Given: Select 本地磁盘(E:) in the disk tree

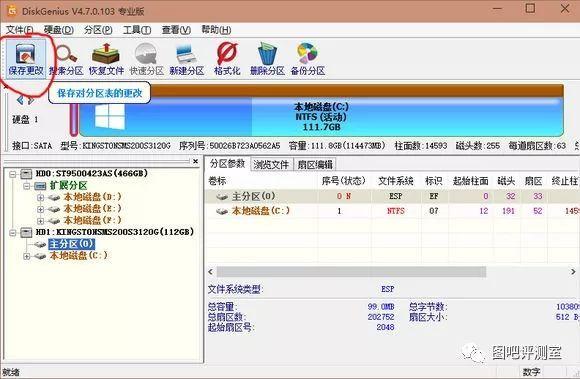Looking at the screenshot, I should pos(92,209).
